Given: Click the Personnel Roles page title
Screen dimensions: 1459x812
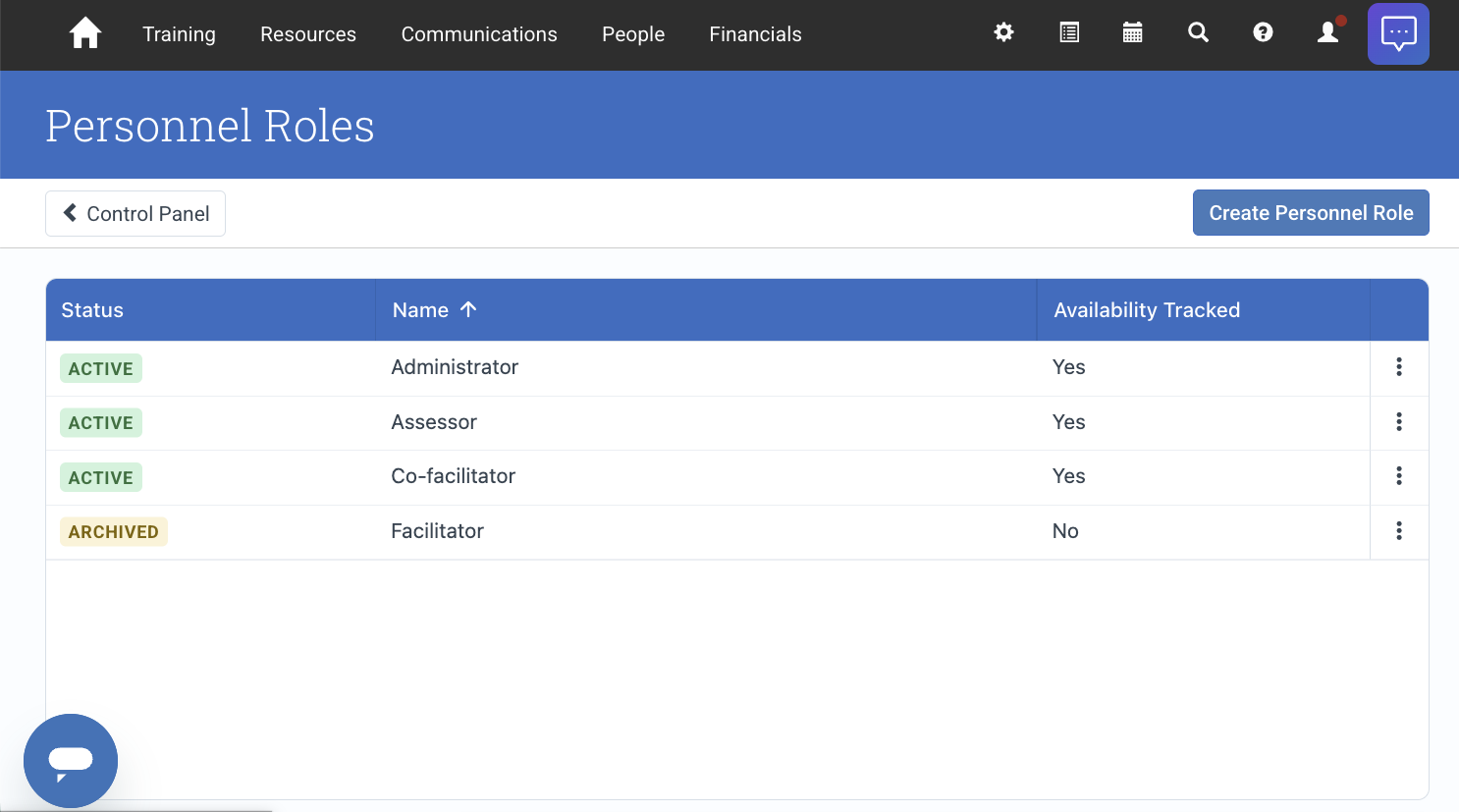Looking at the screenshot, I should (210, 126).
